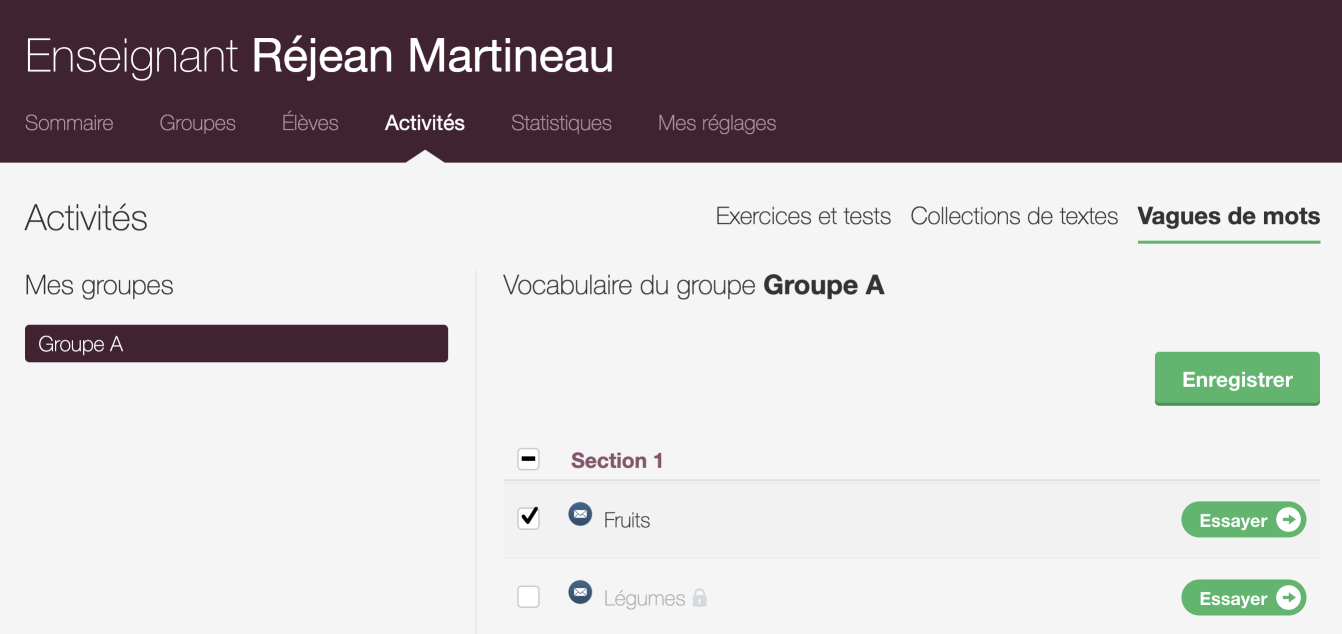
Task: Uncheck the Fruits checkbox
Action: pos(528,518)
